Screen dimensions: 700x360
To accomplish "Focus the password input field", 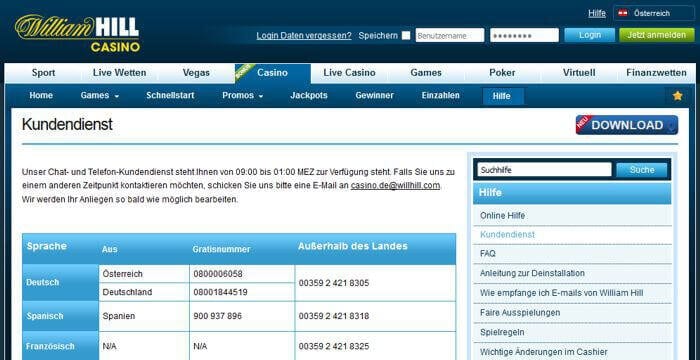I will tap(524, 35).
